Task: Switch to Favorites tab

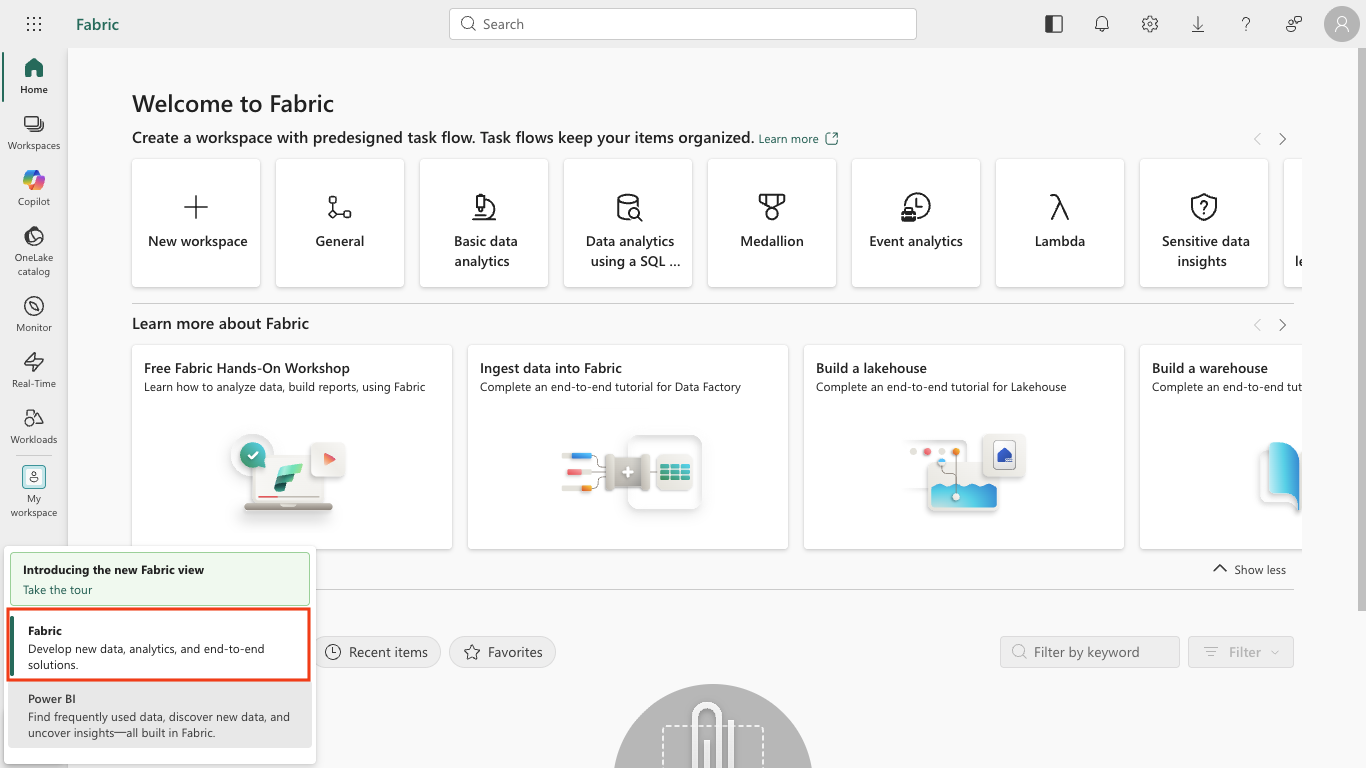Action: click(x=503, y=652)
